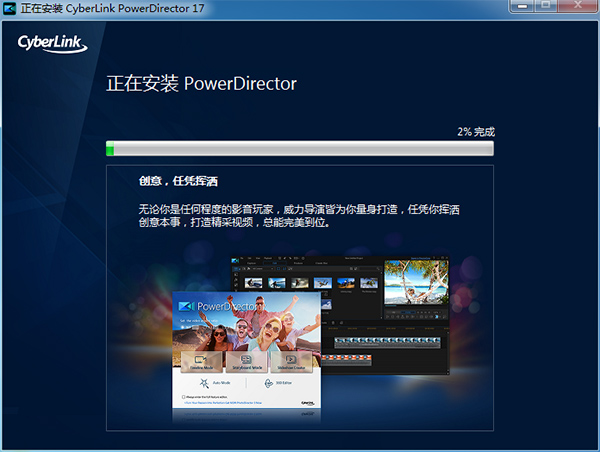The image size is (600, 452).
Task: Click the green filled part of progress bar
Action: pos(110,149)
